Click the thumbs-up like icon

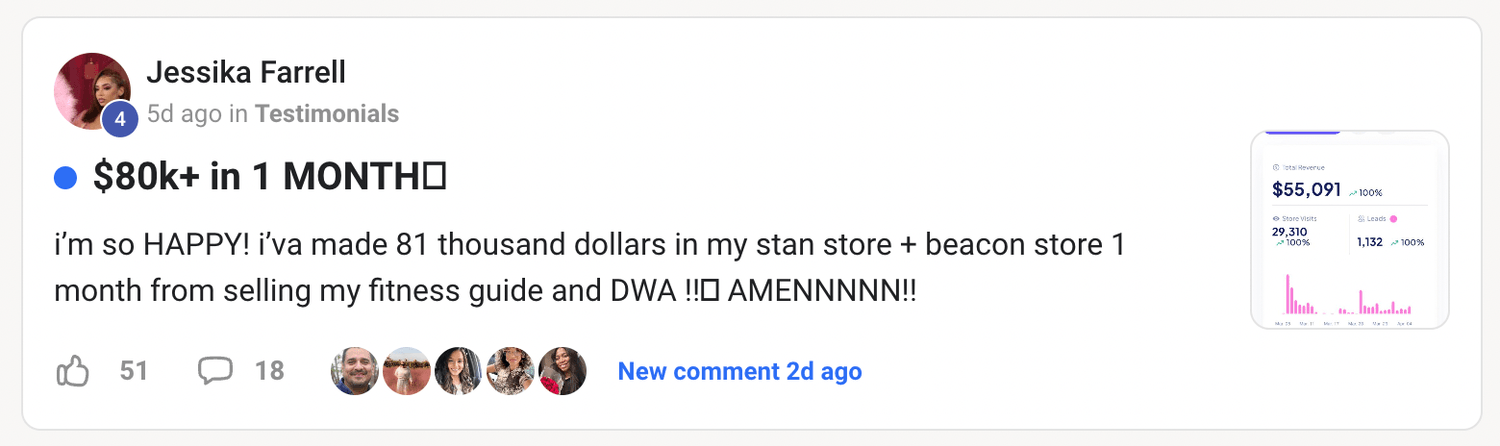73,372
